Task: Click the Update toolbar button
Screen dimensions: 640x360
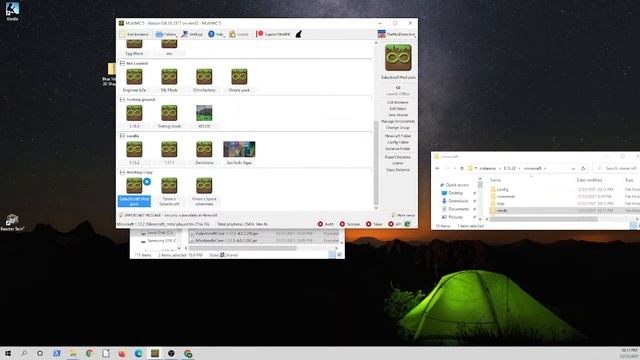Action: pyautogui.click(x=239, y=34)
